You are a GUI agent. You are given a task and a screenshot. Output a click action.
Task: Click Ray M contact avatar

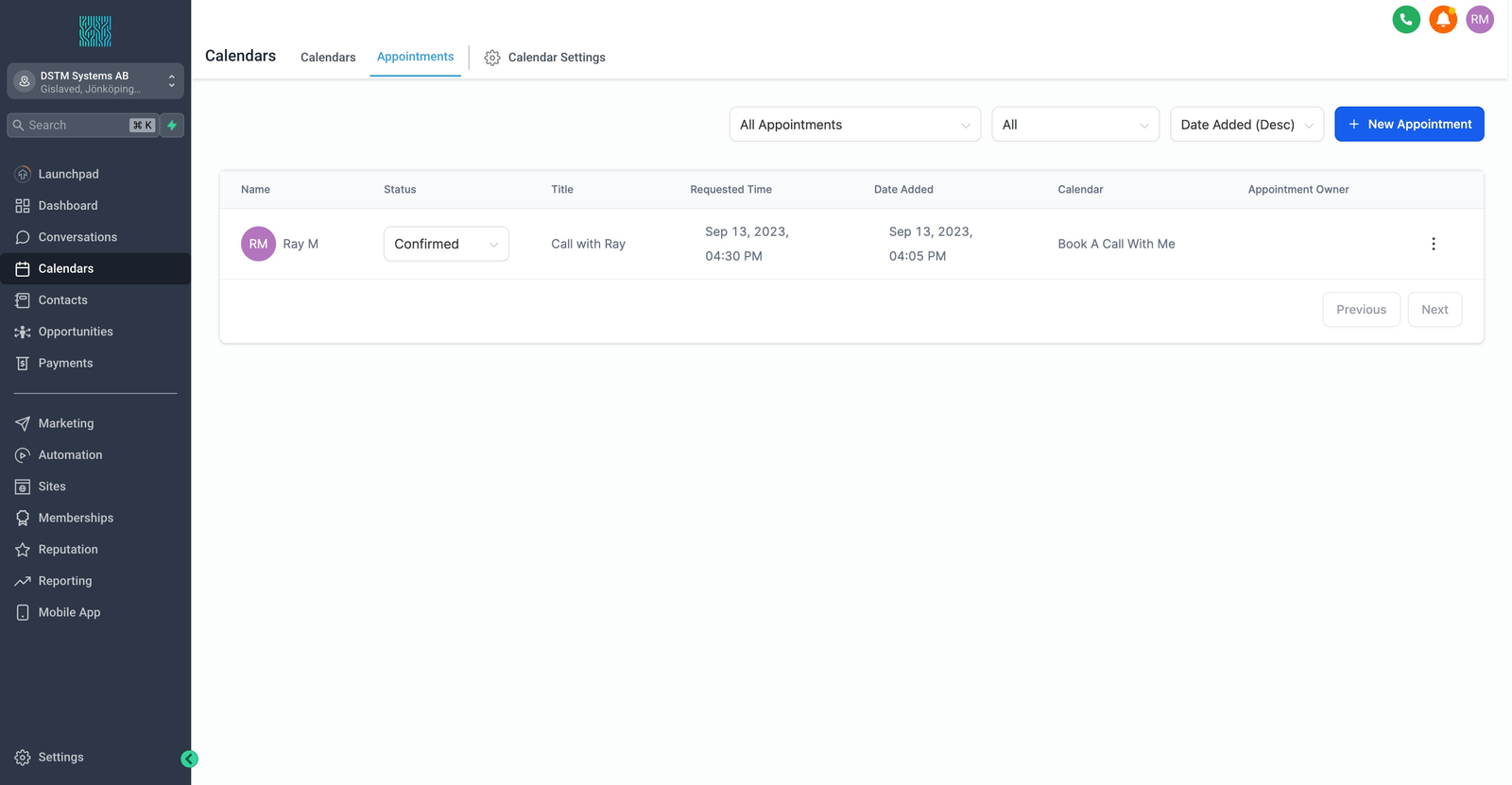[258, 244]
